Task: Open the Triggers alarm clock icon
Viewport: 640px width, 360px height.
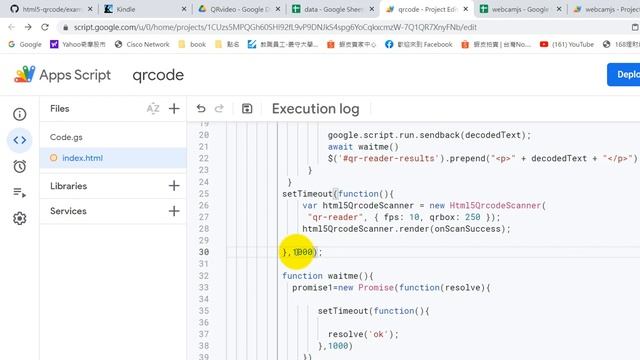Action: tap(20, 167)
